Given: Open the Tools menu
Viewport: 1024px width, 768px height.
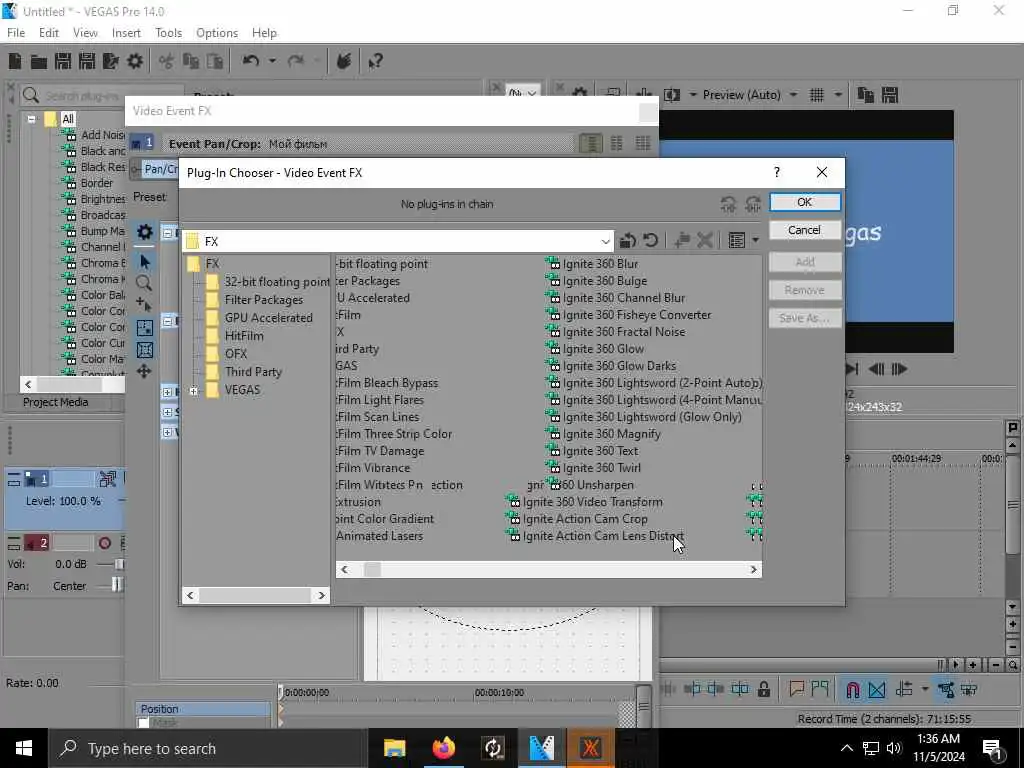Looking at the screenshot, I should click(168, 33).
